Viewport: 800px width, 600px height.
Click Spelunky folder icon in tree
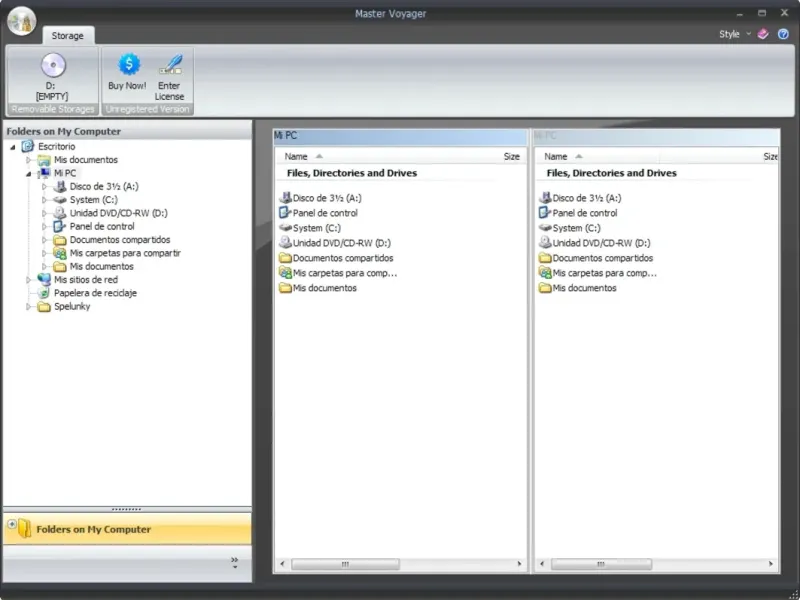(x=44, y=307)
